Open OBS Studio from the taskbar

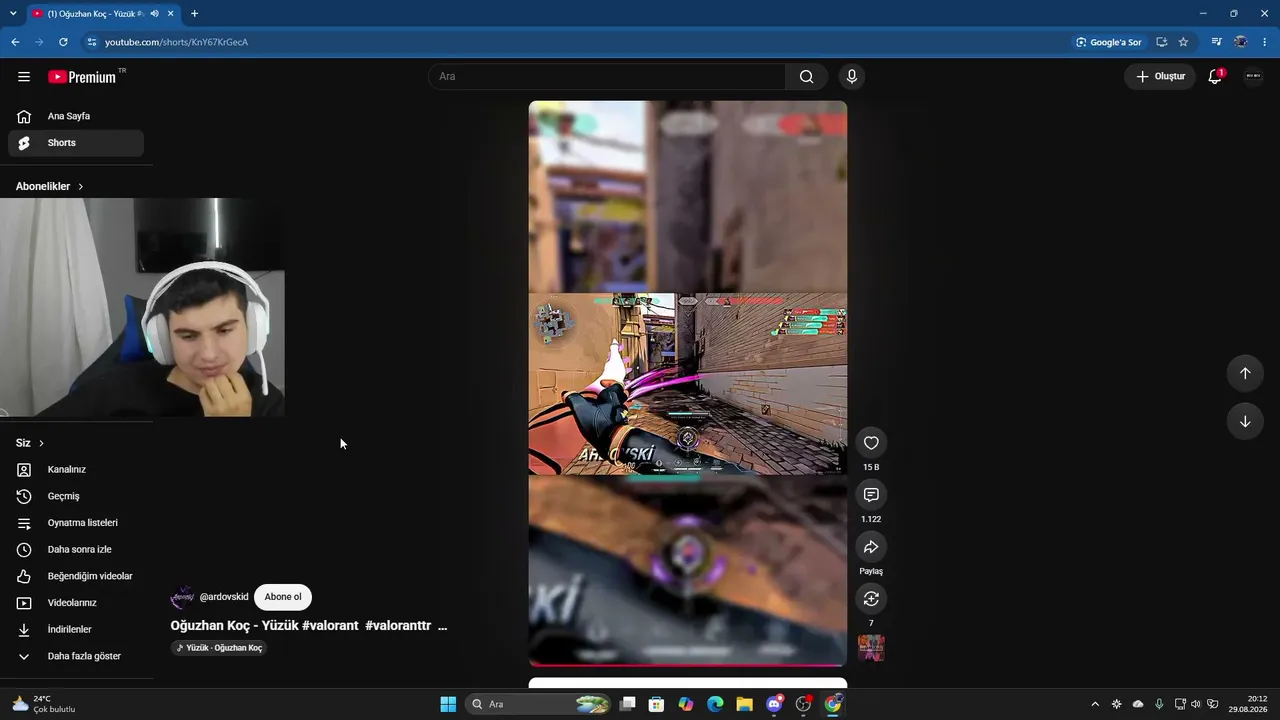point(803,704)
